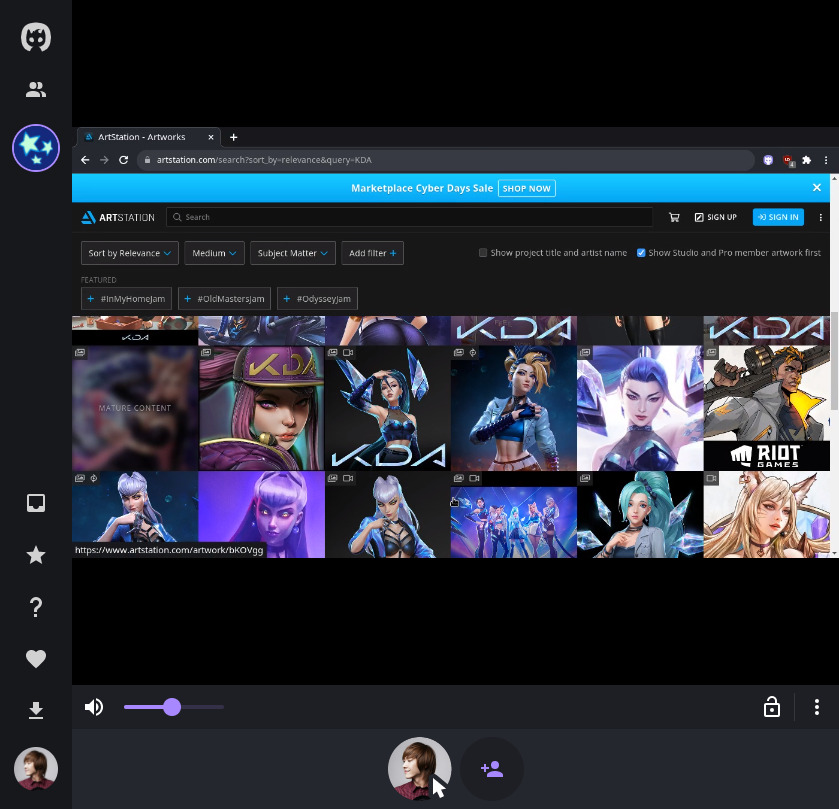Open the room options three-dot menu
The height and width of the screenshot is (809, 839).
[x=817, y=707]
